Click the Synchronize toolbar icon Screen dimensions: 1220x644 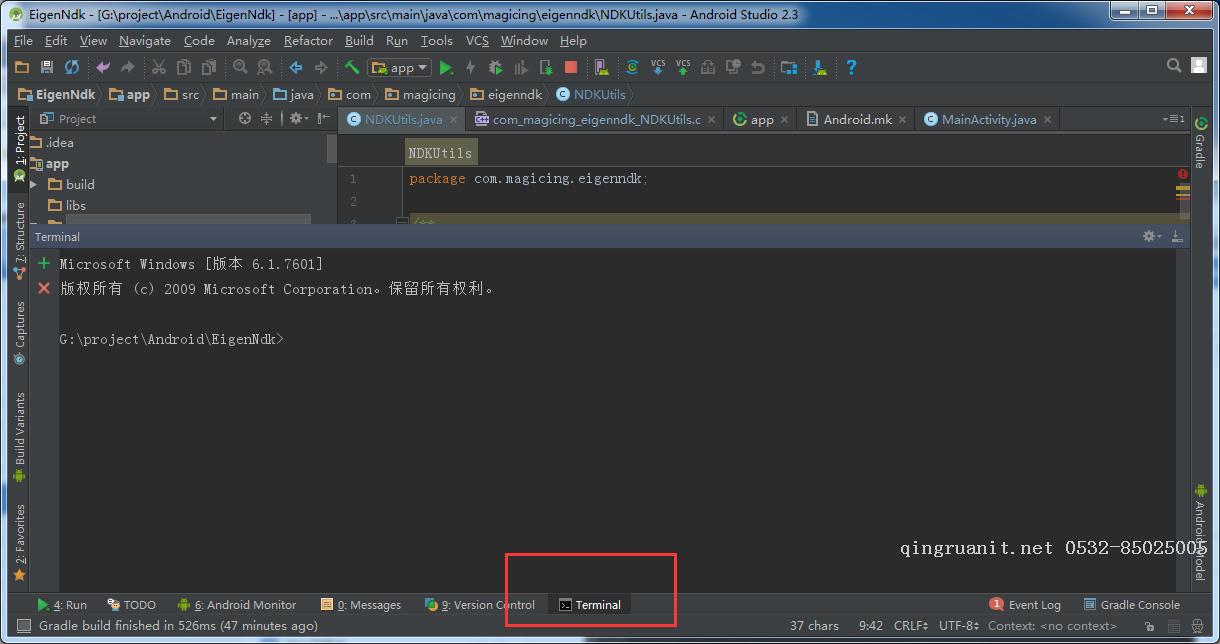72,67
